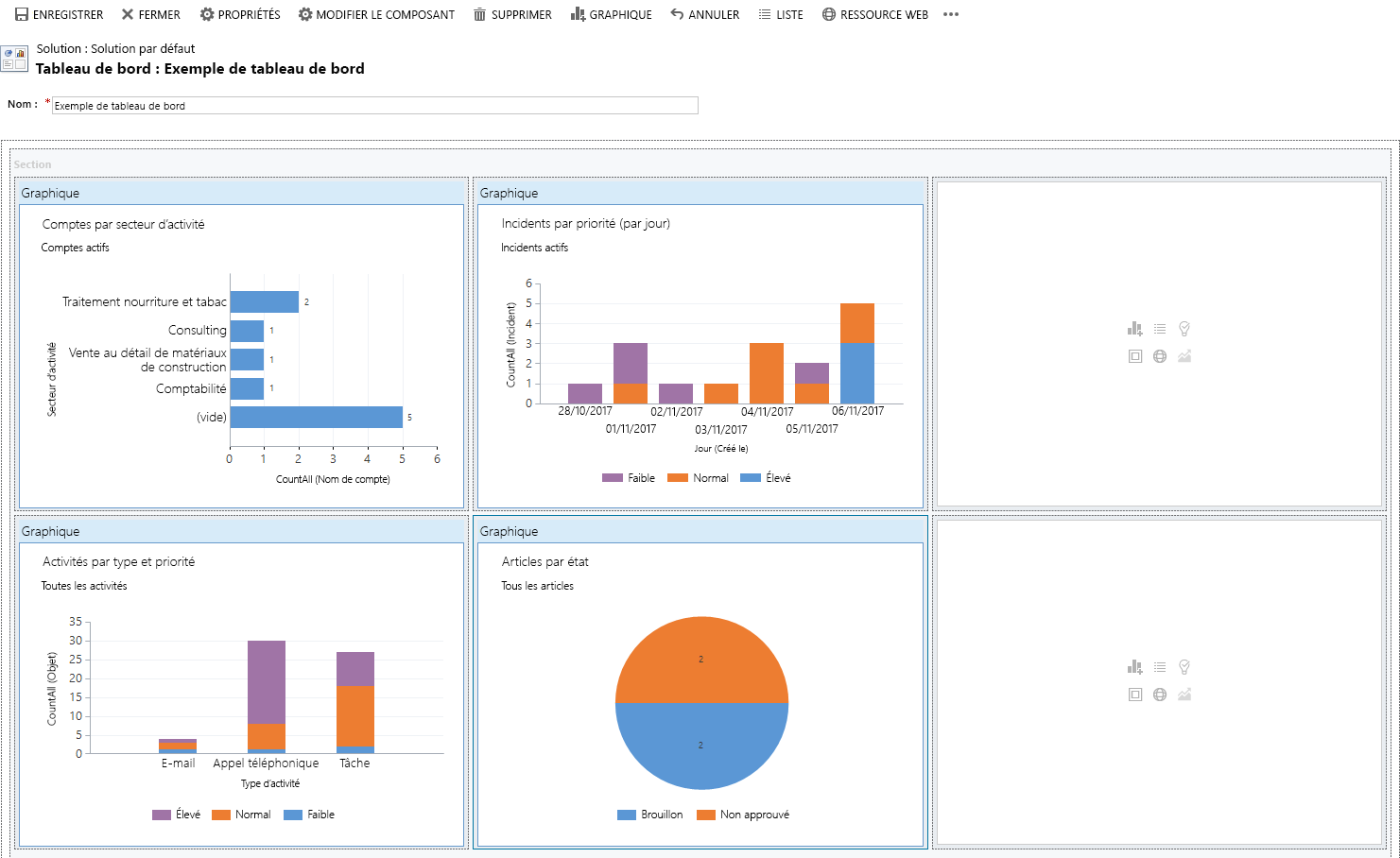Screen dimensions: 1400x858
Task: Click the Normal legend entry in Incidents chart
Action: pyautogui.click(x=699, y=478)
